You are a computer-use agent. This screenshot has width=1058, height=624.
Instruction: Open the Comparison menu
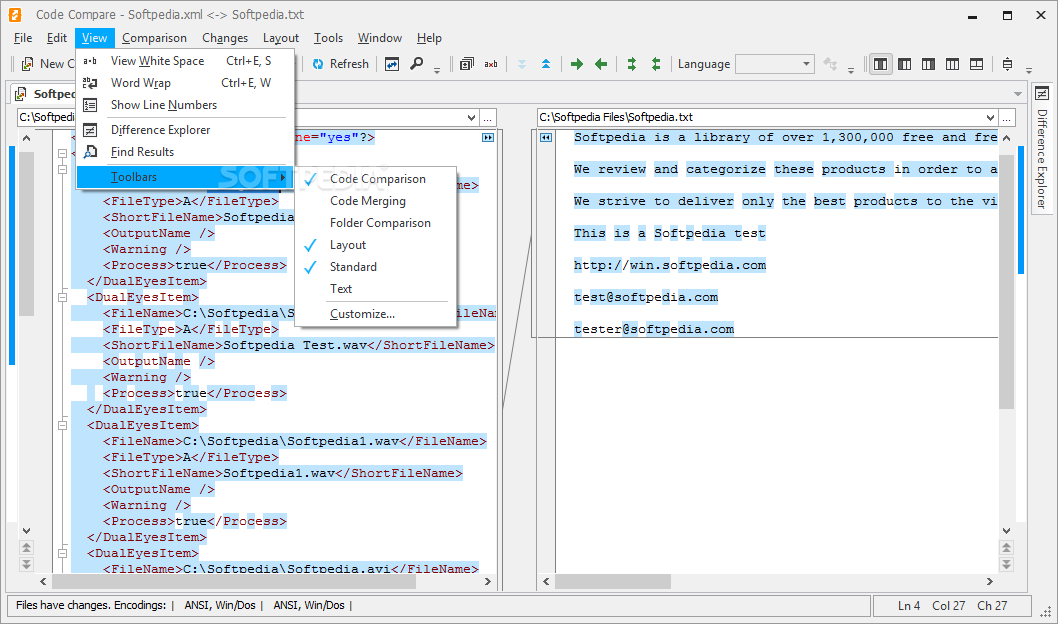tap(154, 38)
